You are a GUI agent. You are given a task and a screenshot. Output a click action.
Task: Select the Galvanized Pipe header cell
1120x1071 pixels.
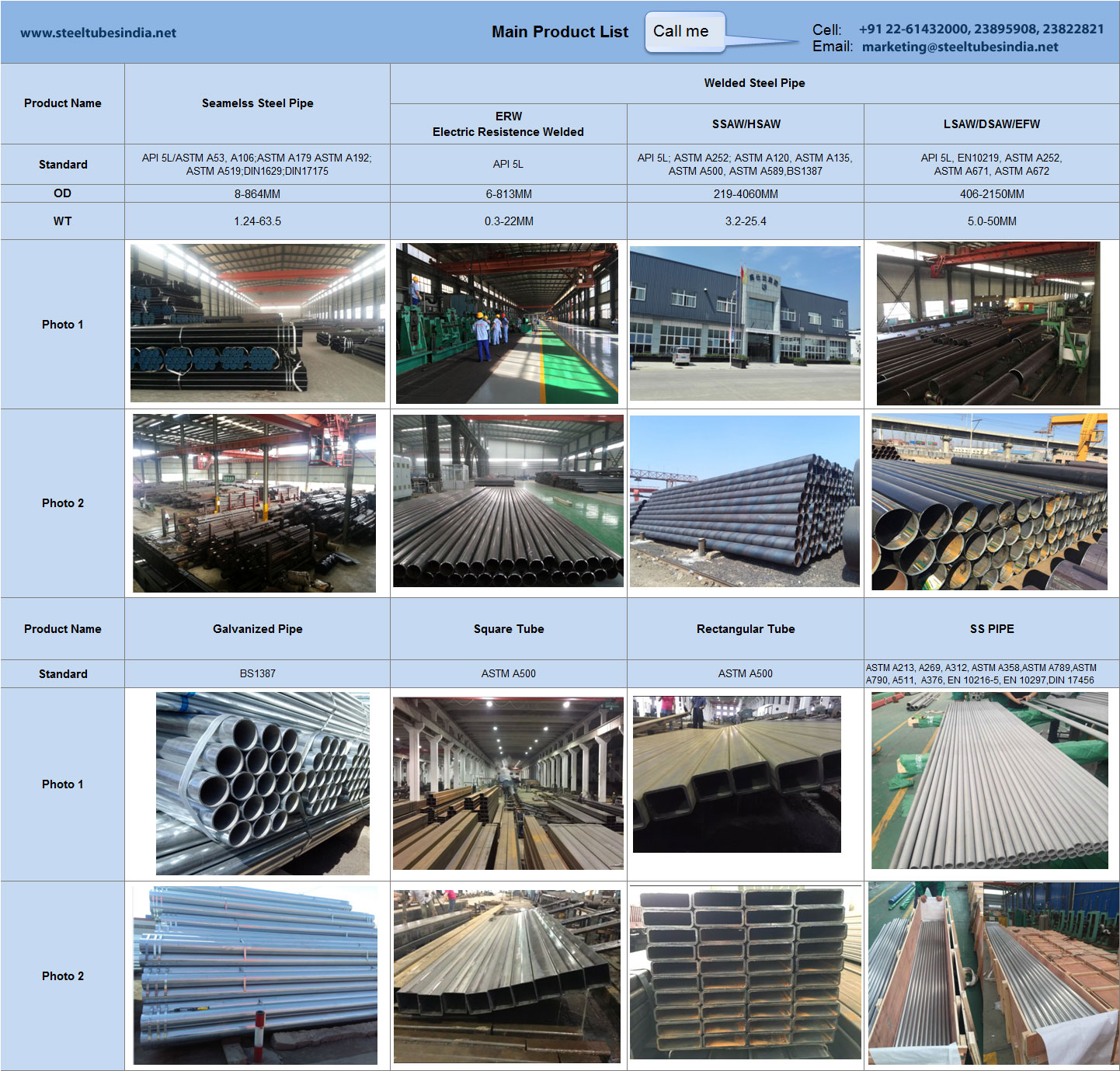(258, 629)
